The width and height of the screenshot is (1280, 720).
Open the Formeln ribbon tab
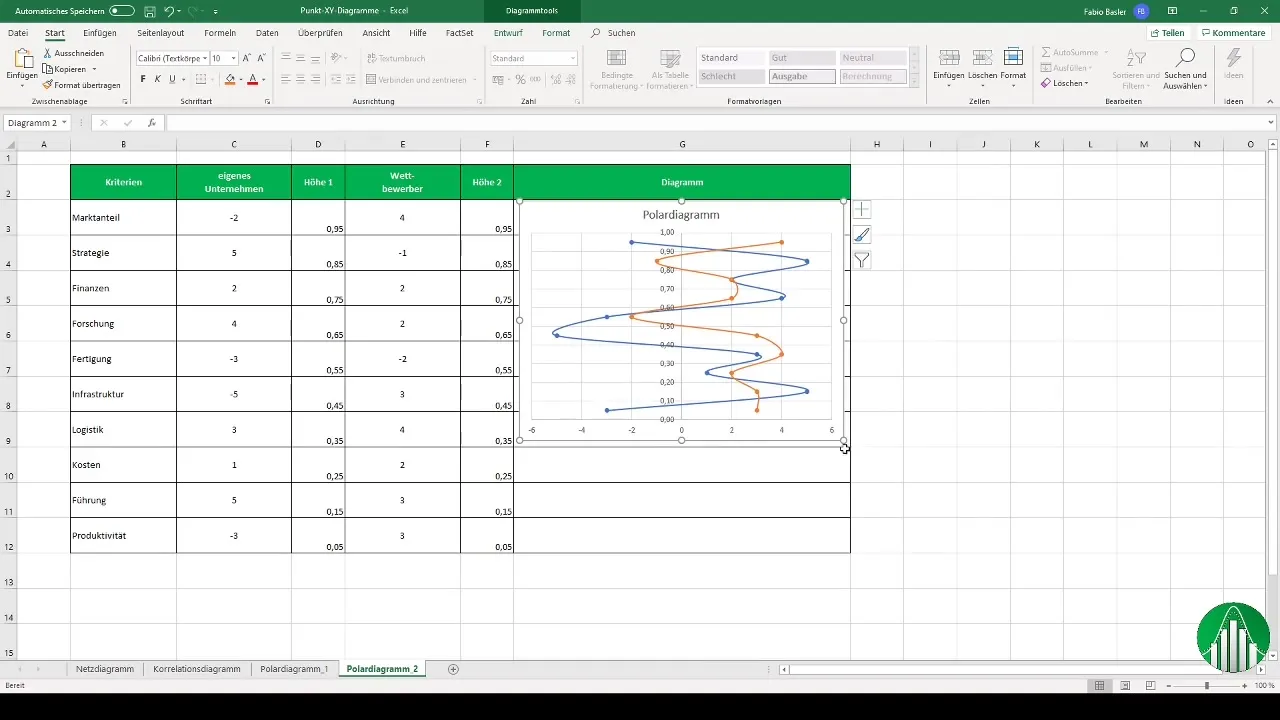(x=220, y=33)
